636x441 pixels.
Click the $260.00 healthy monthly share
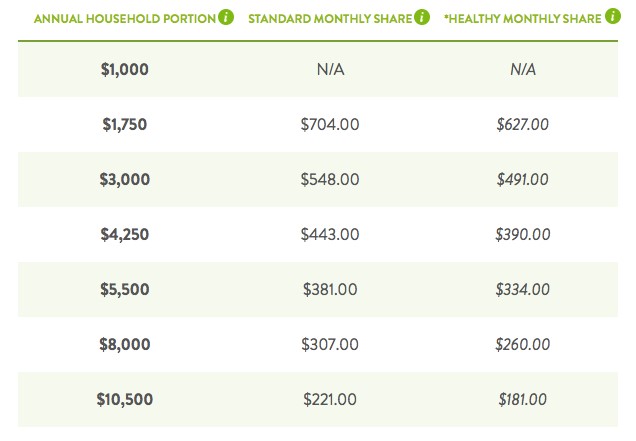coord(522,344)
